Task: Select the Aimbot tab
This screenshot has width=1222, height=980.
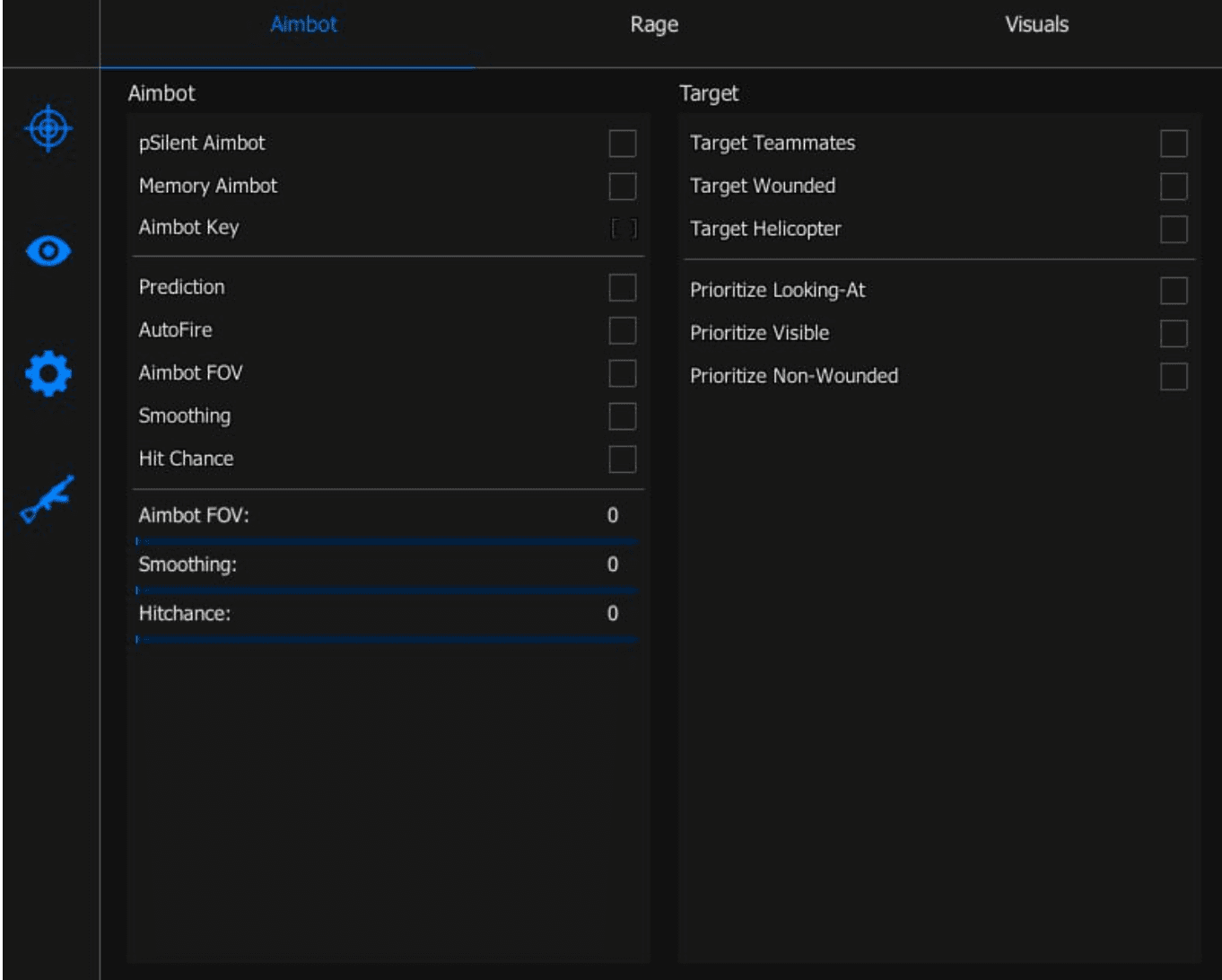Action: (303, 25)
